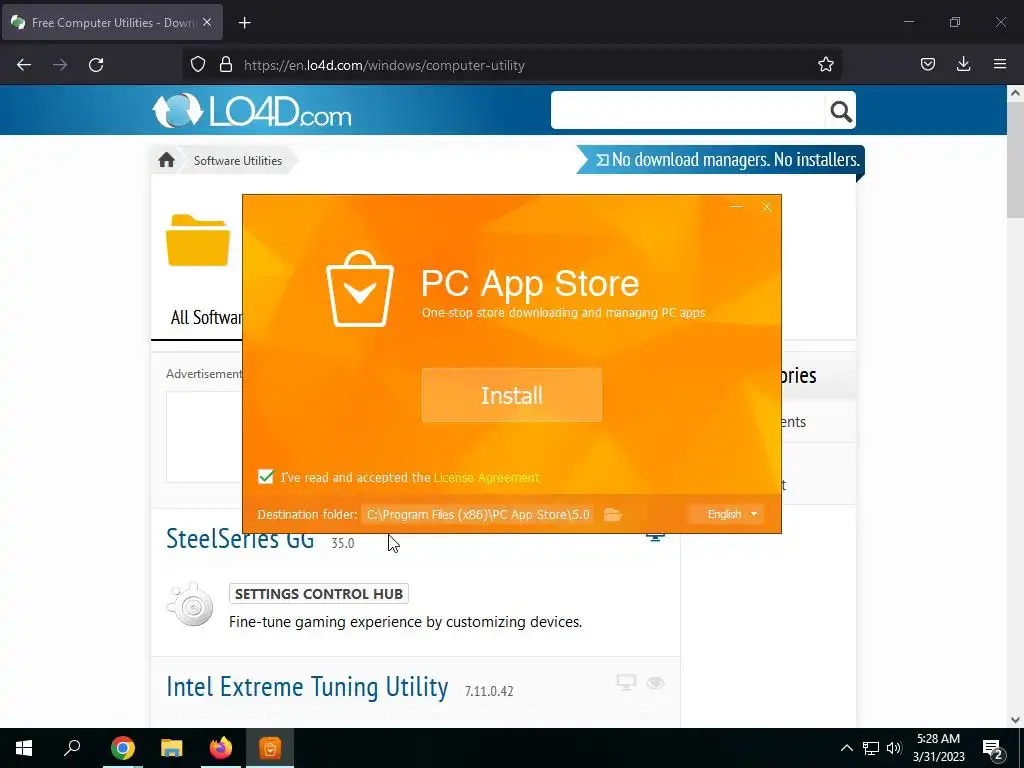
Task: Open volume control tray icon
Action: 894,748
